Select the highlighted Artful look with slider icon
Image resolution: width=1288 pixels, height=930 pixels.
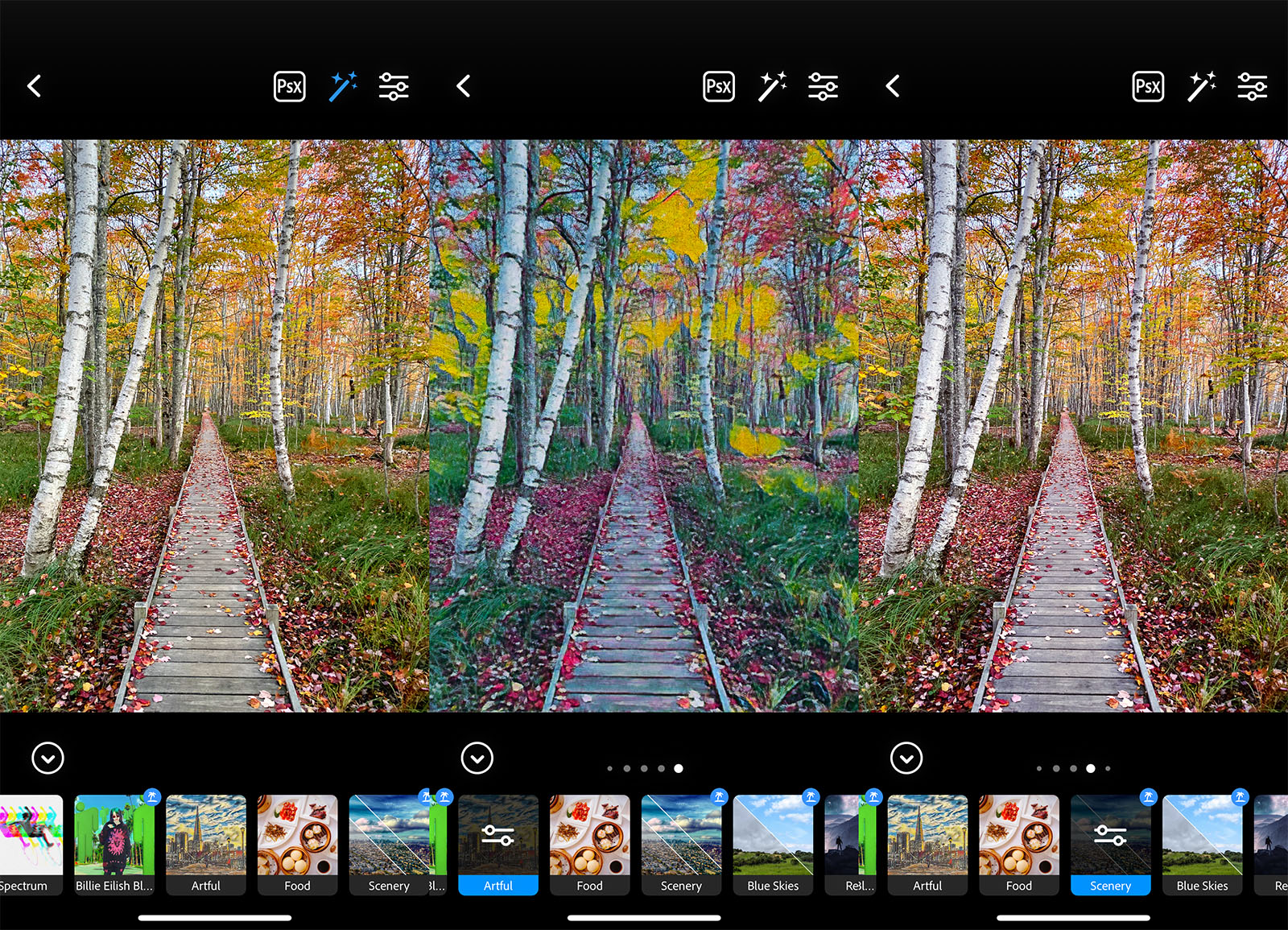coord(498,845)
